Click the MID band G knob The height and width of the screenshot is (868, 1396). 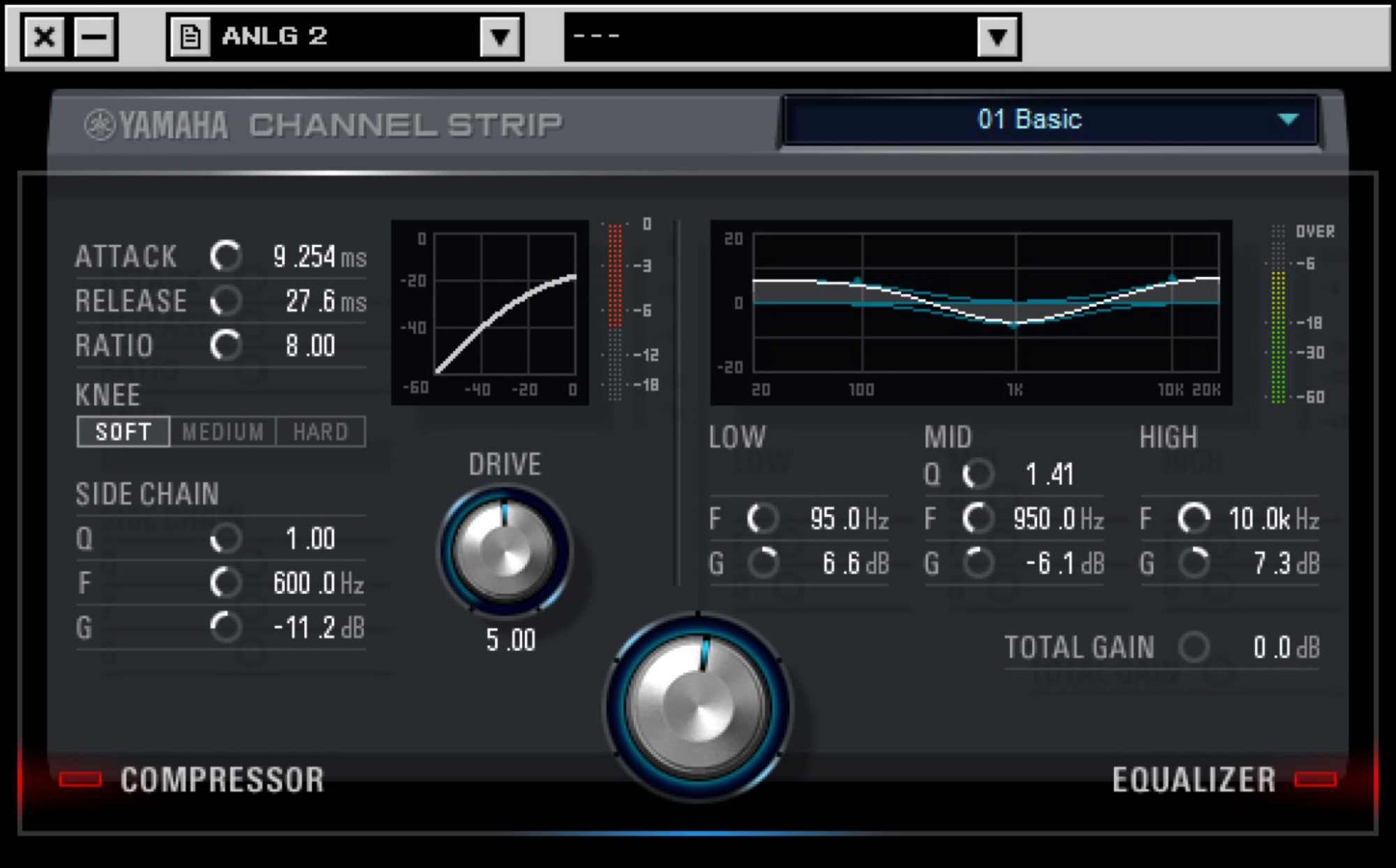tap(978, 563)
